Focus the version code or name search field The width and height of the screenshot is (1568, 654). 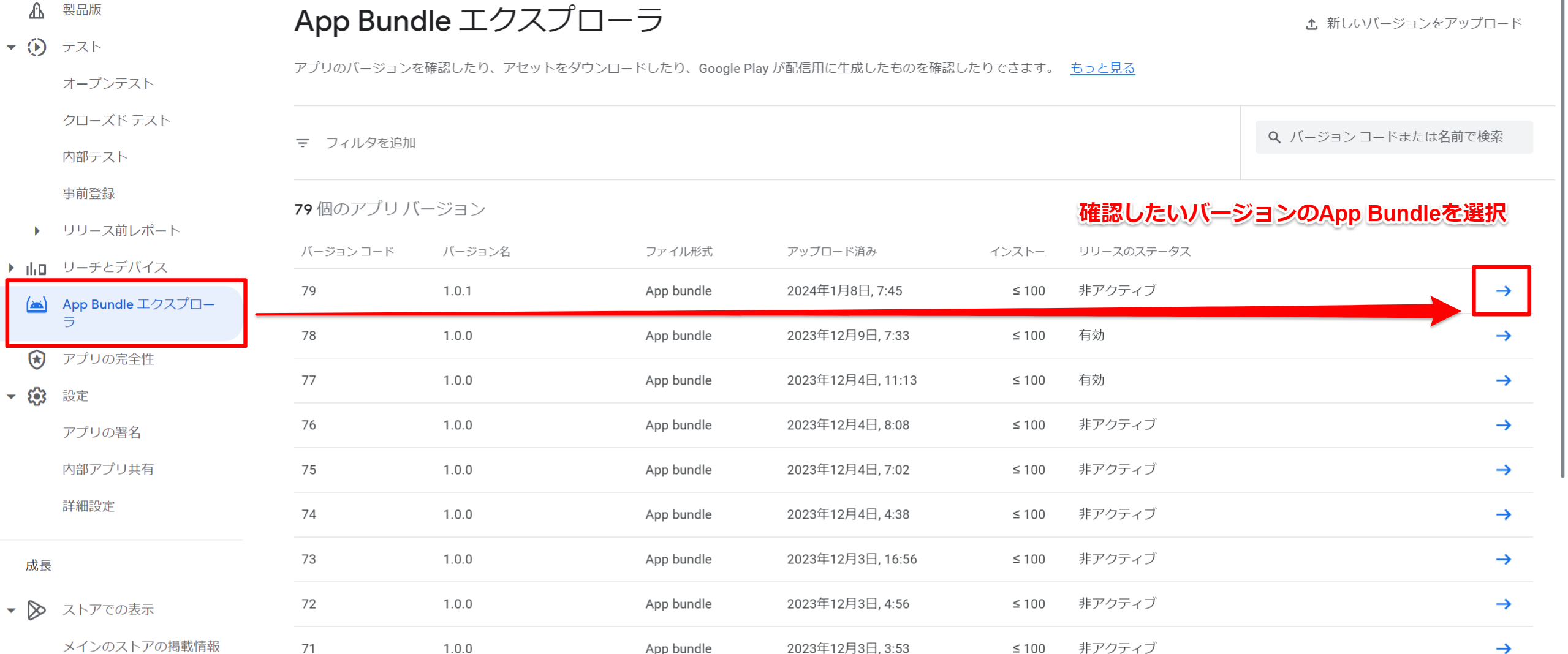1394,137
